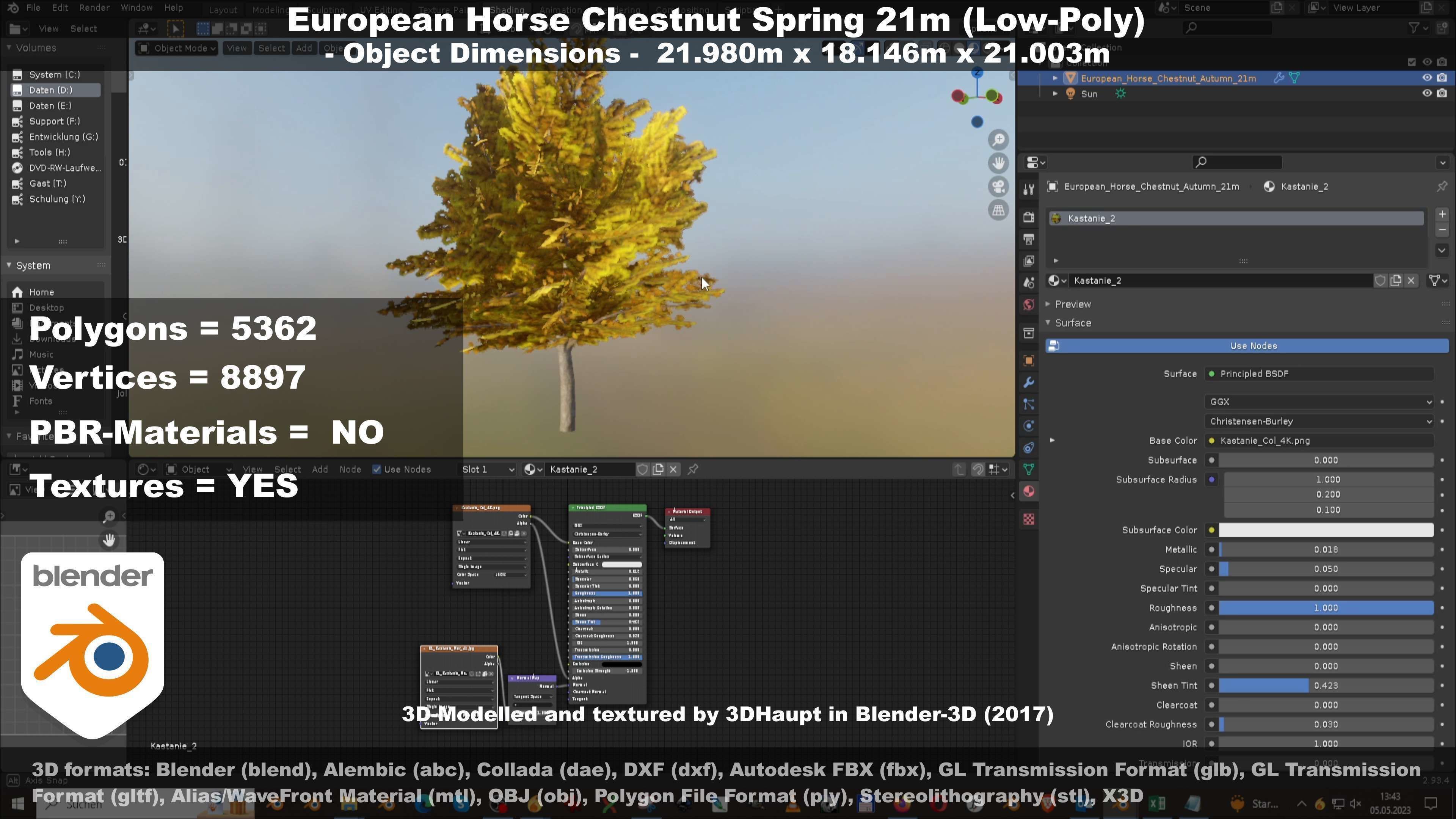Open the Texture properties checker tab

click(1029, 519)
